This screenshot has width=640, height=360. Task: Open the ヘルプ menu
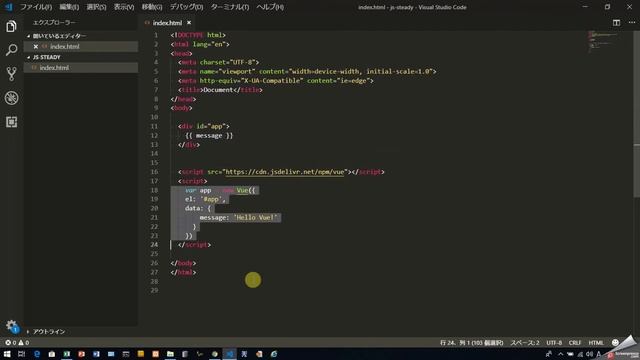pos(270,7)
